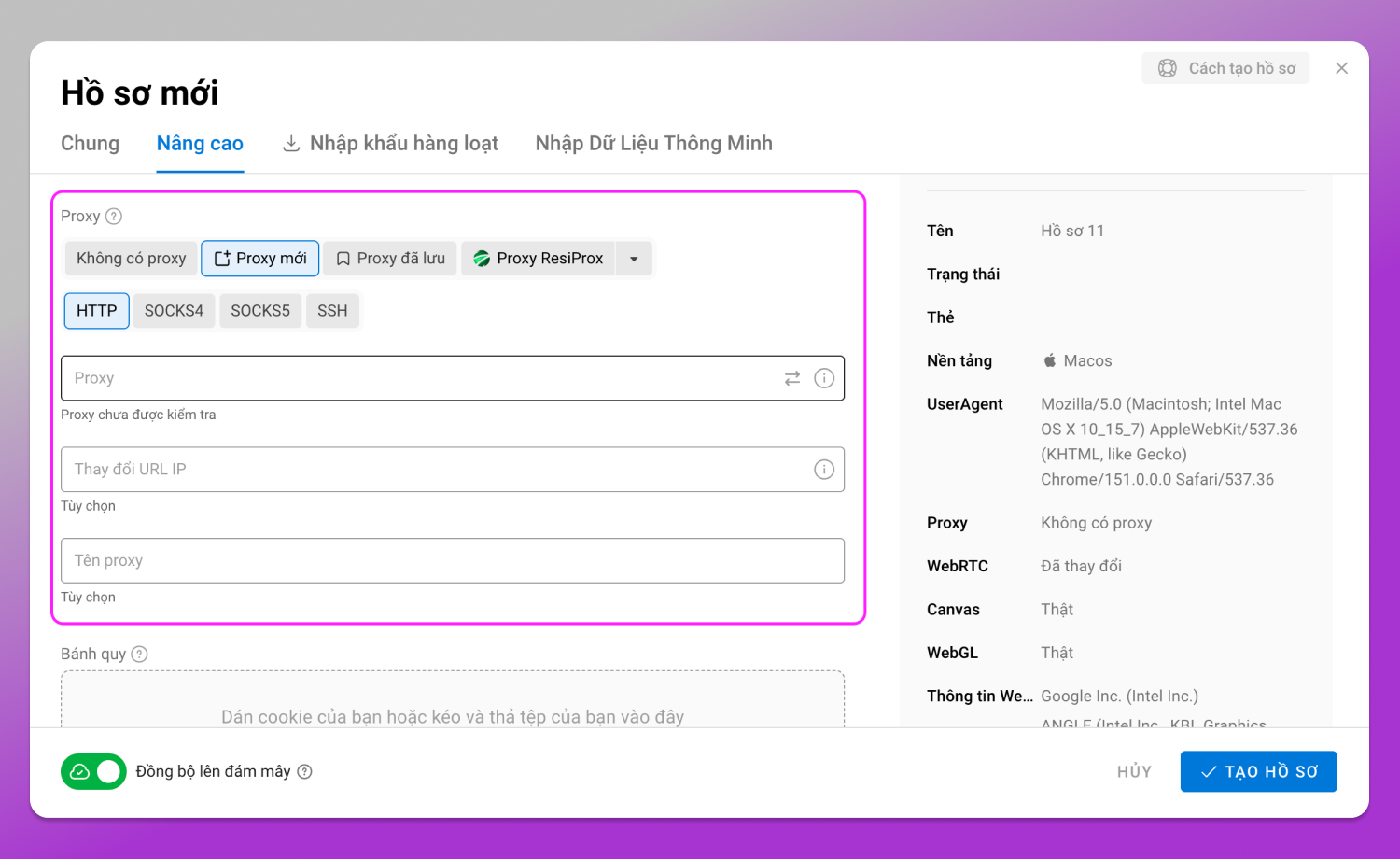Click the Thẻ label in summary
The image size is (1400, 859).
(x=941, y=317)
